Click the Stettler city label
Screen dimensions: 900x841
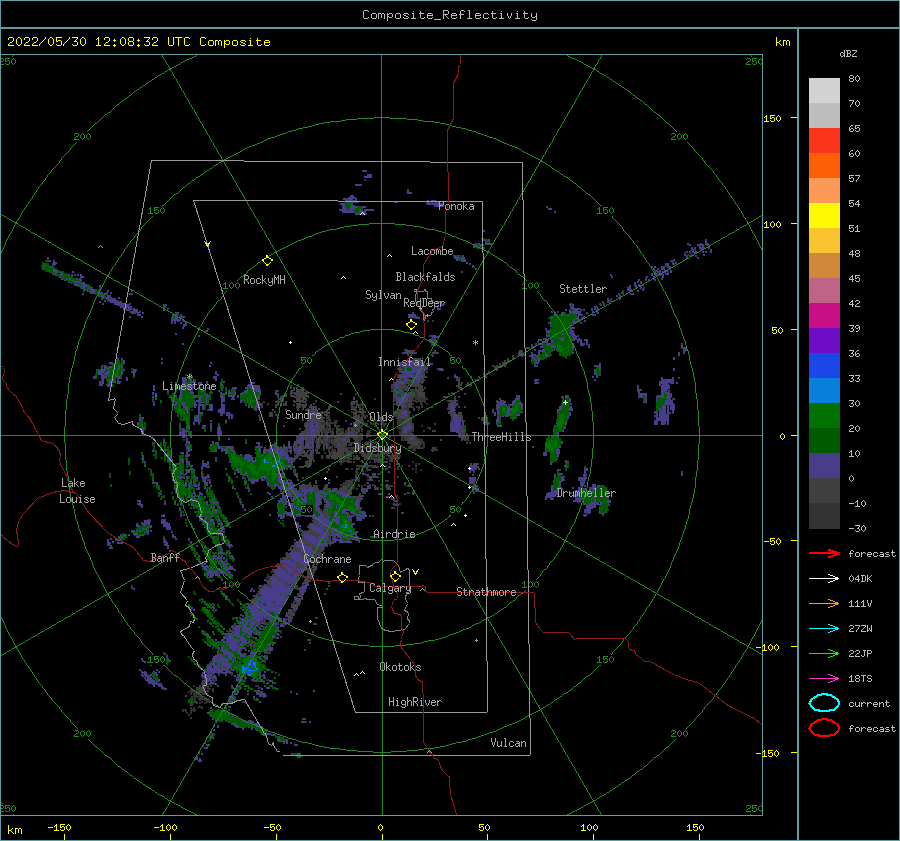point(583,289)
